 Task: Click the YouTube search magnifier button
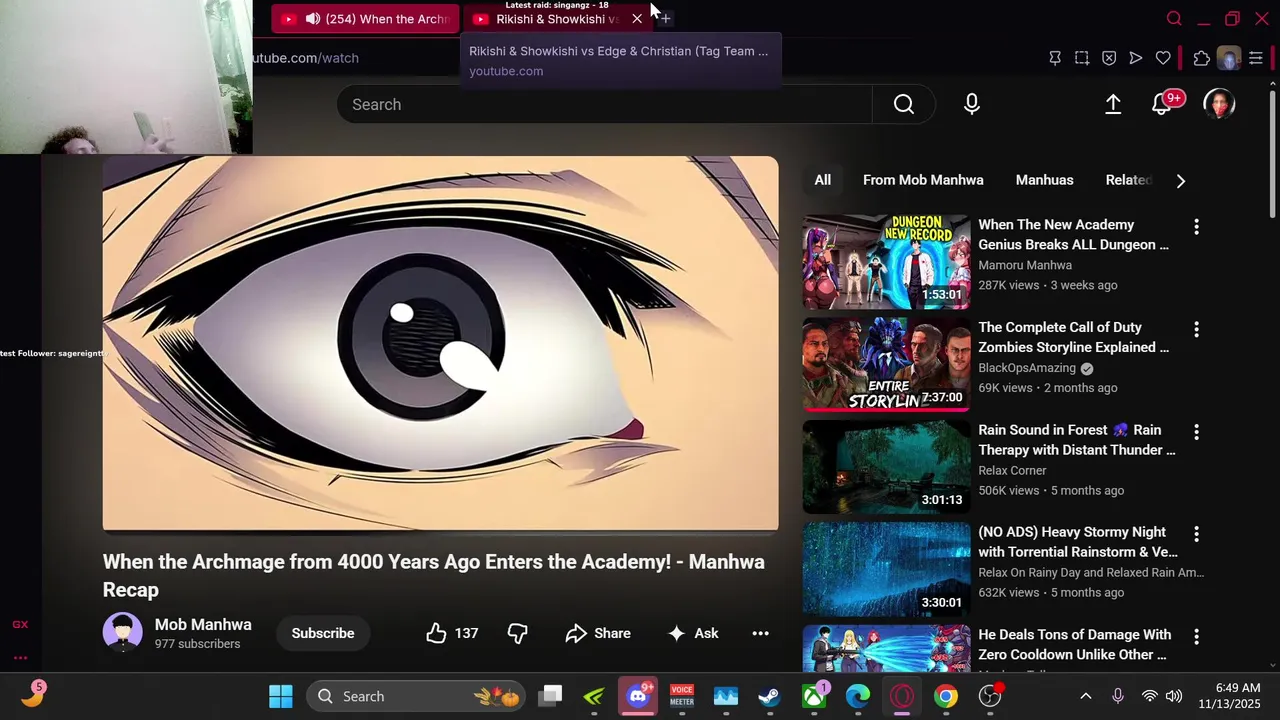903,104
